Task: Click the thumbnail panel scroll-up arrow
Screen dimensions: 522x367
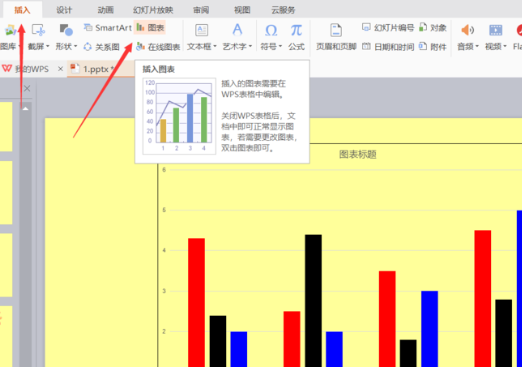Action: 25,109
